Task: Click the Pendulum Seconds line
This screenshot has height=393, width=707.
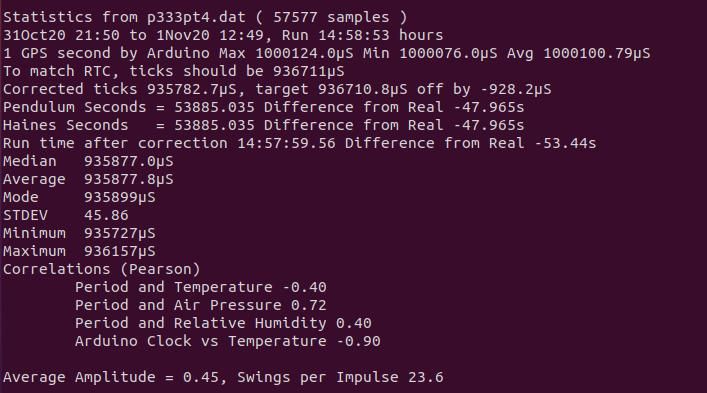Action: click(x=264, y=107)
